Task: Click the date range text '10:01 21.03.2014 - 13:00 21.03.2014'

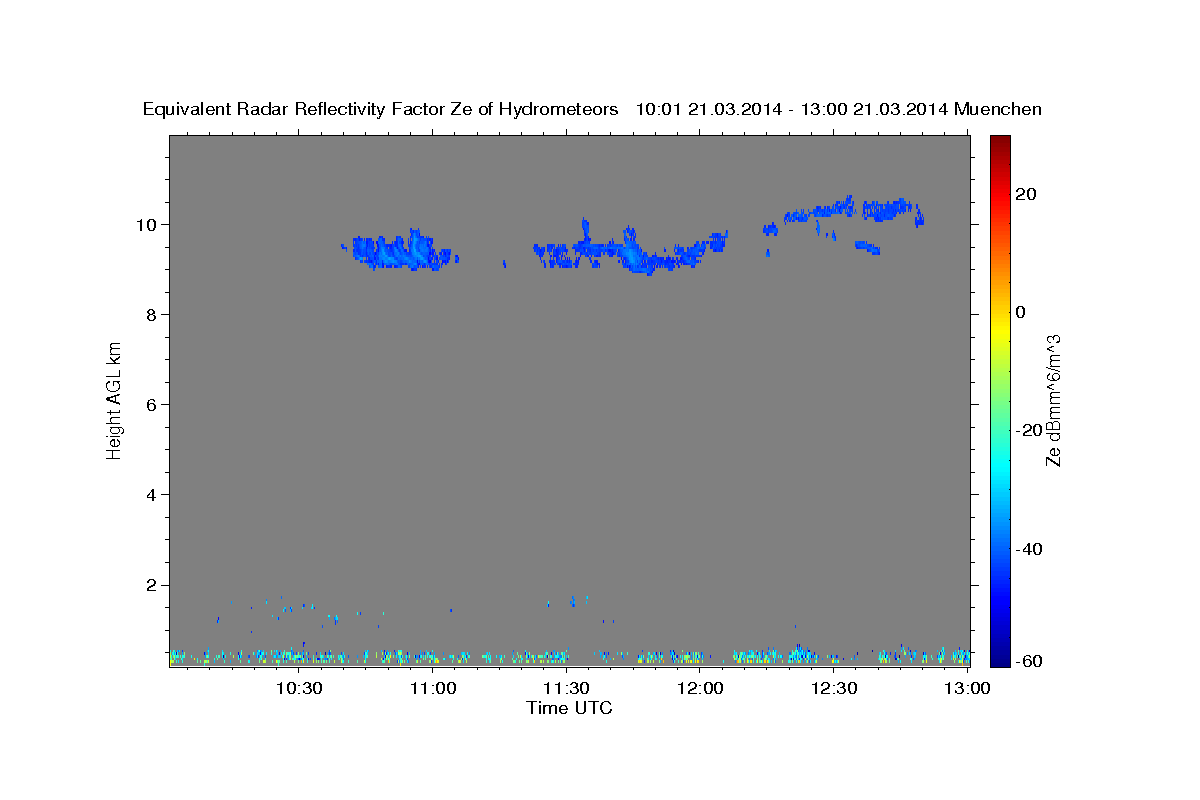Action: 792,109
